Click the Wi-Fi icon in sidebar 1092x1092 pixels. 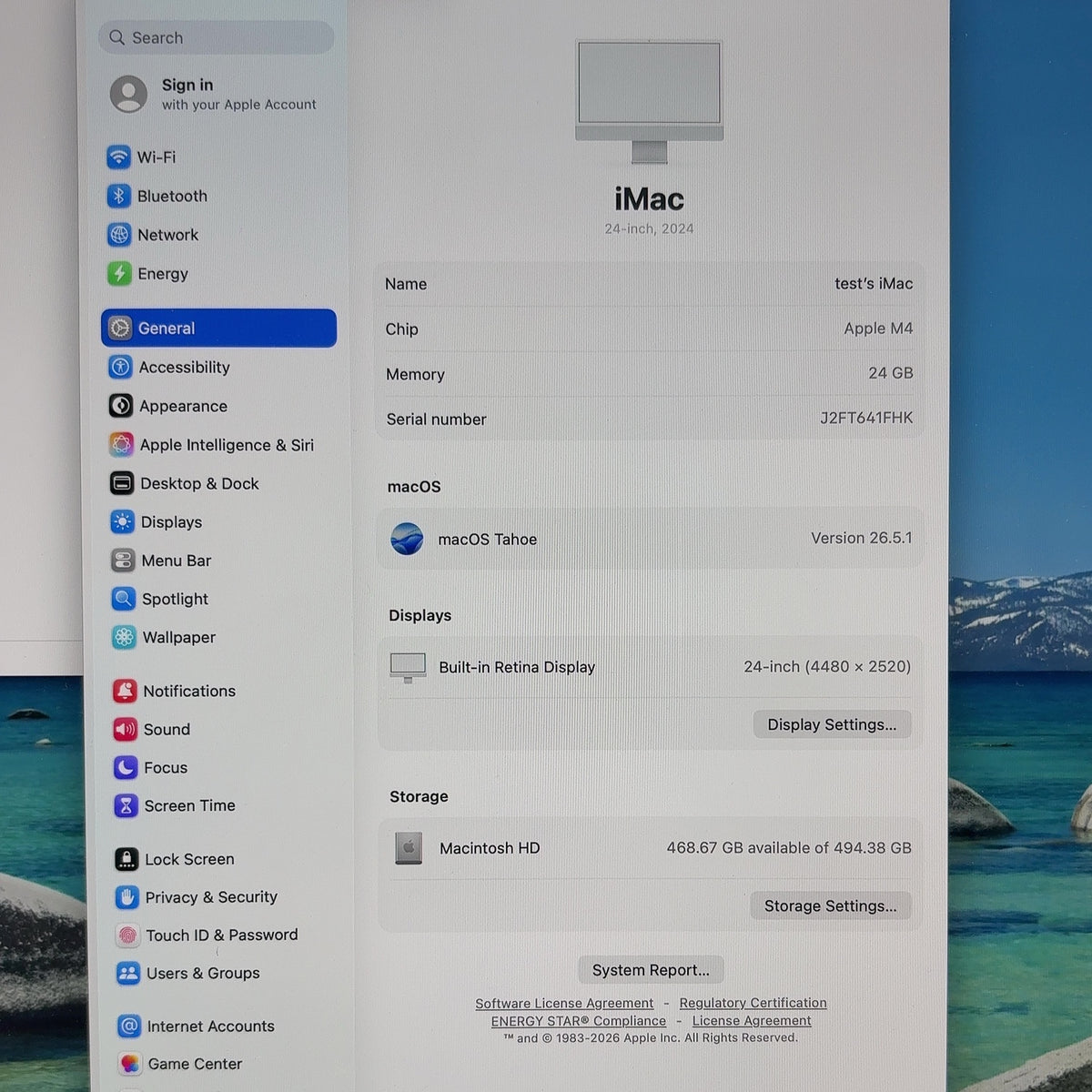coord(118,157)
